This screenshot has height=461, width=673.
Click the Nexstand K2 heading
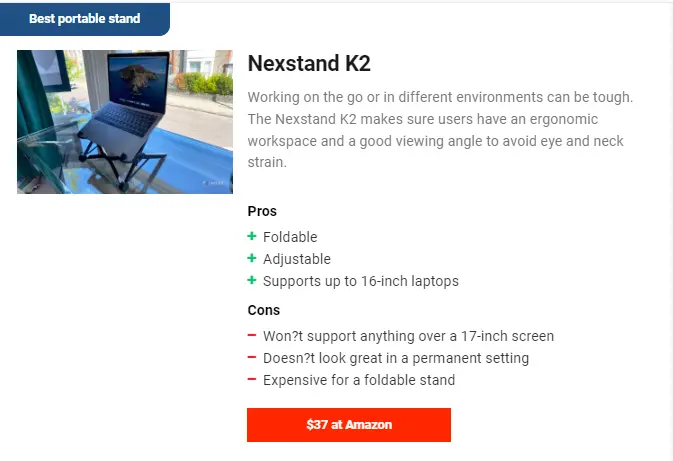(x=309, y=64)
